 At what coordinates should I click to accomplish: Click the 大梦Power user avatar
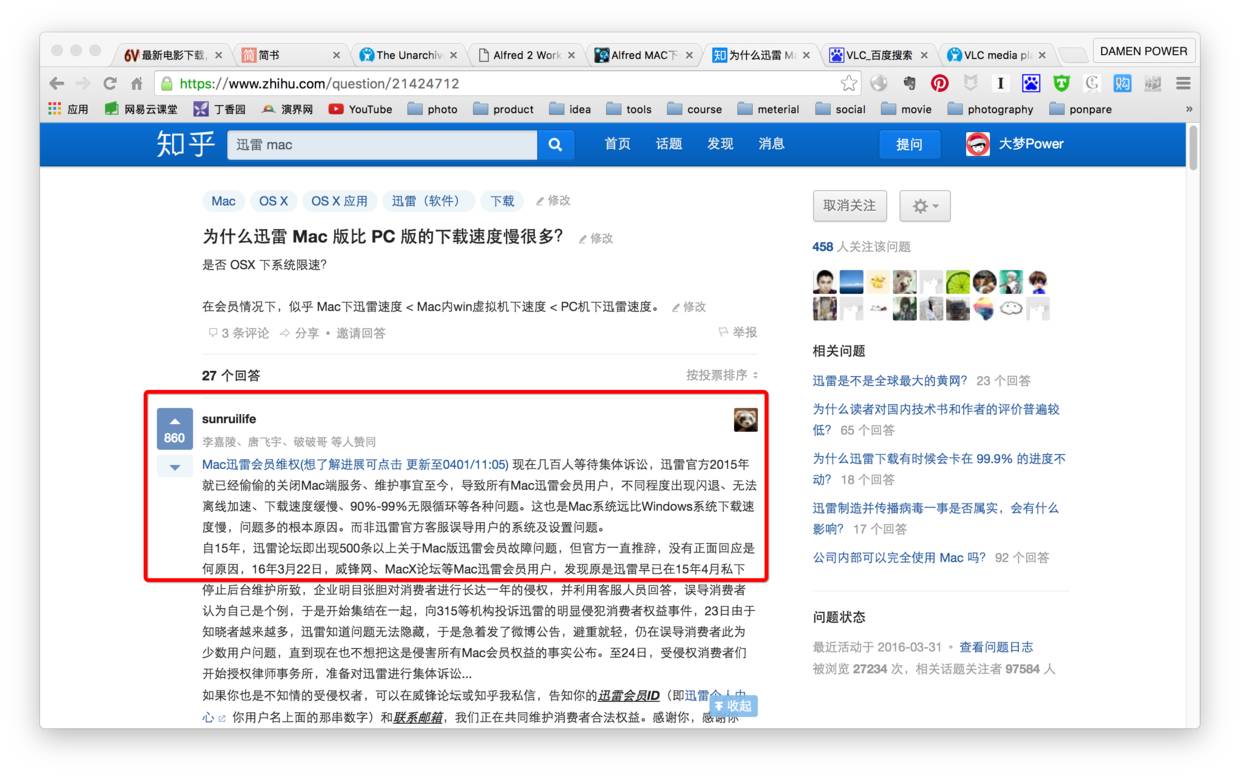tap(978, 144)
